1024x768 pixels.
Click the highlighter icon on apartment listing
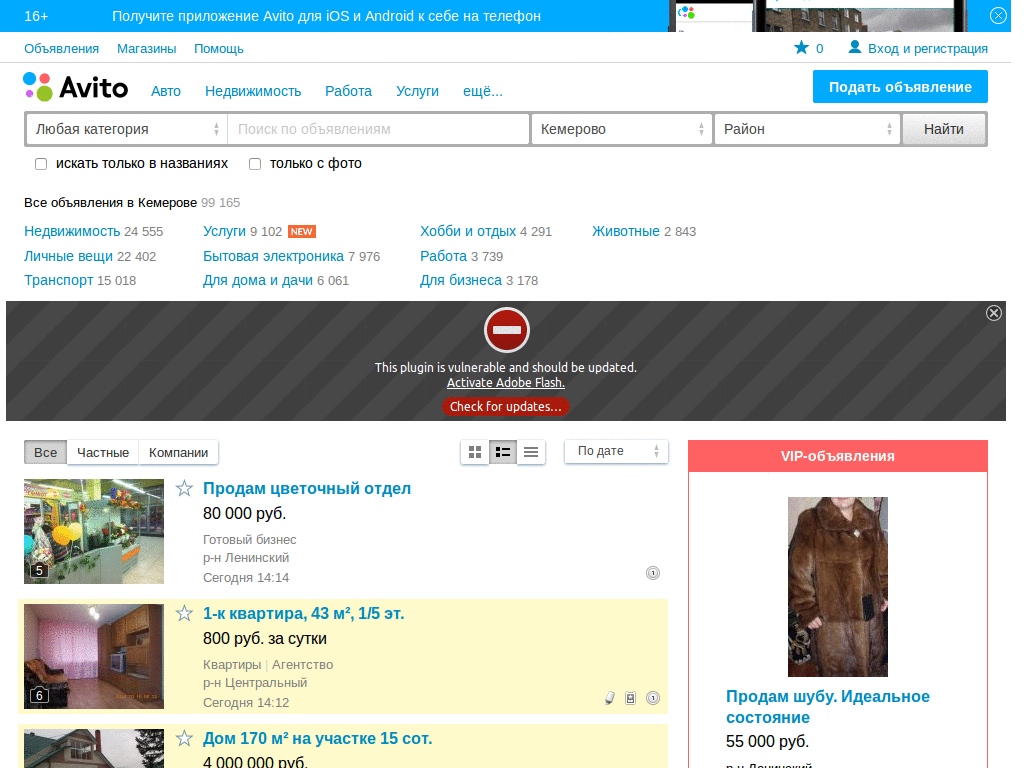(x=609, y=698)
